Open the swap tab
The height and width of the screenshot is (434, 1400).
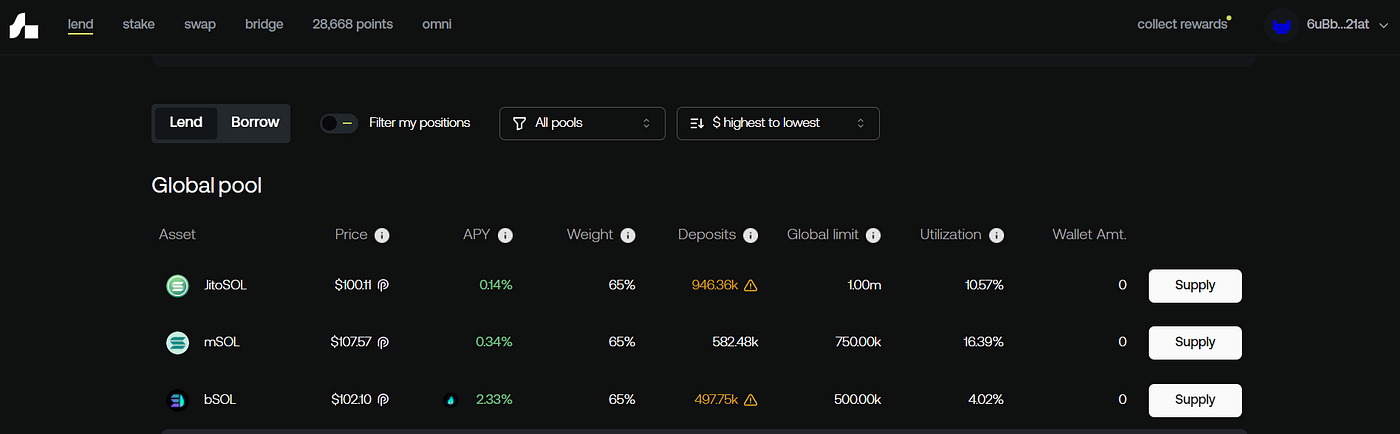click(x=199, y=24)
